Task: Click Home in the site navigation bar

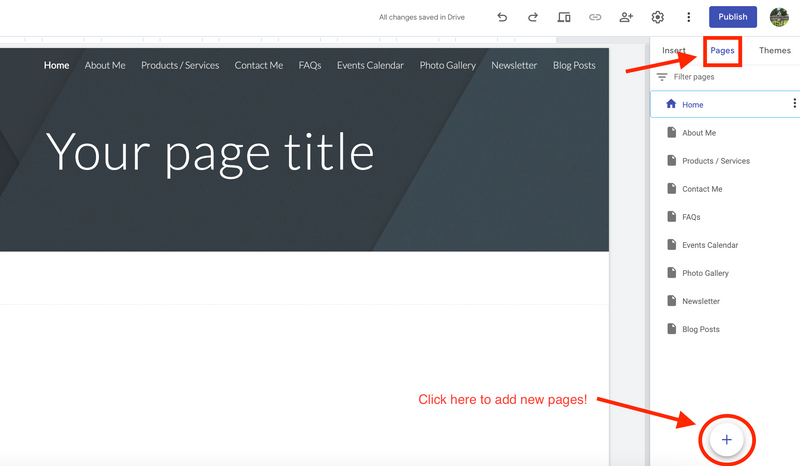Action: coord(56,65)
